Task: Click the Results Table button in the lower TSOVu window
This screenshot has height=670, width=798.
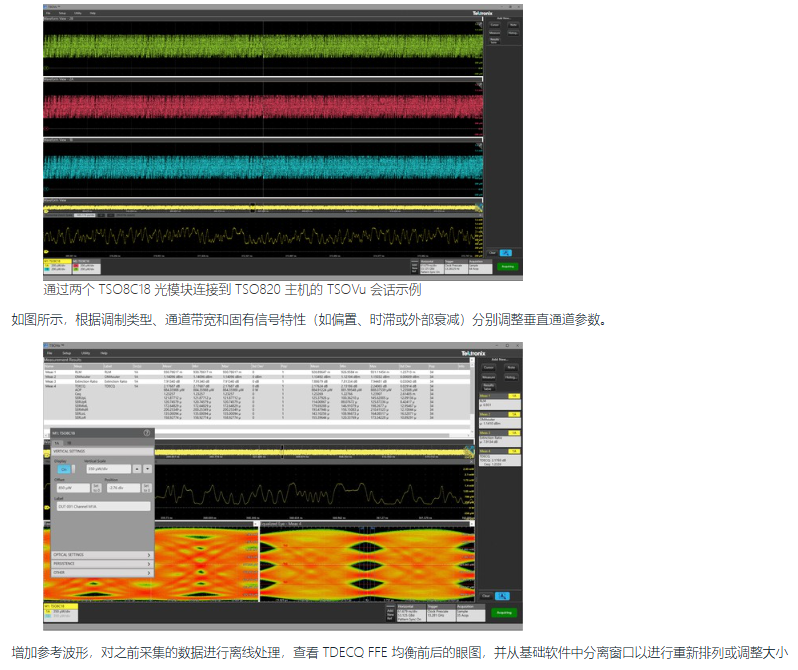Action: tap(489, 387)
